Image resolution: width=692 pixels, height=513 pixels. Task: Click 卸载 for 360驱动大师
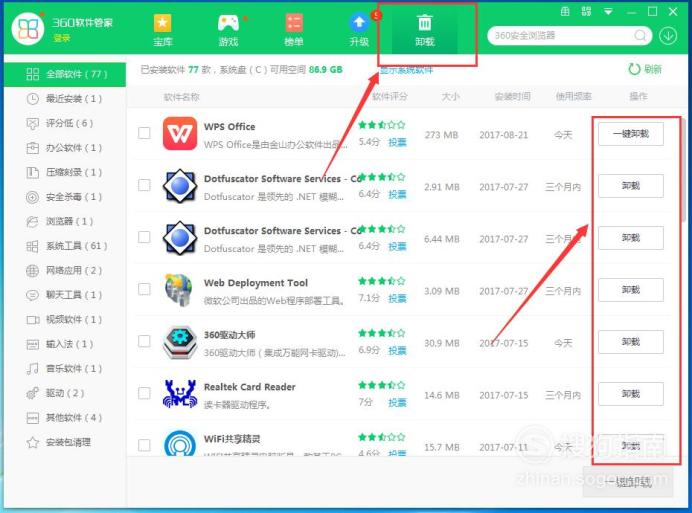631,342
